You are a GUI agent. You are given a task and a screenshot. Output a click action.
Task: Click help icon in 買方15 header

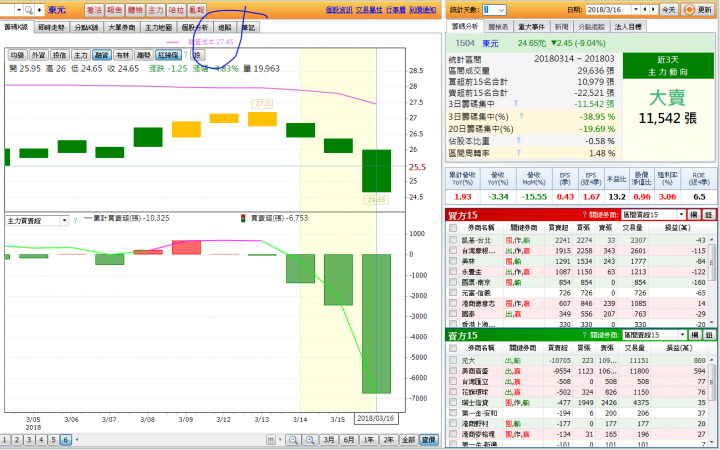point(585,214)
